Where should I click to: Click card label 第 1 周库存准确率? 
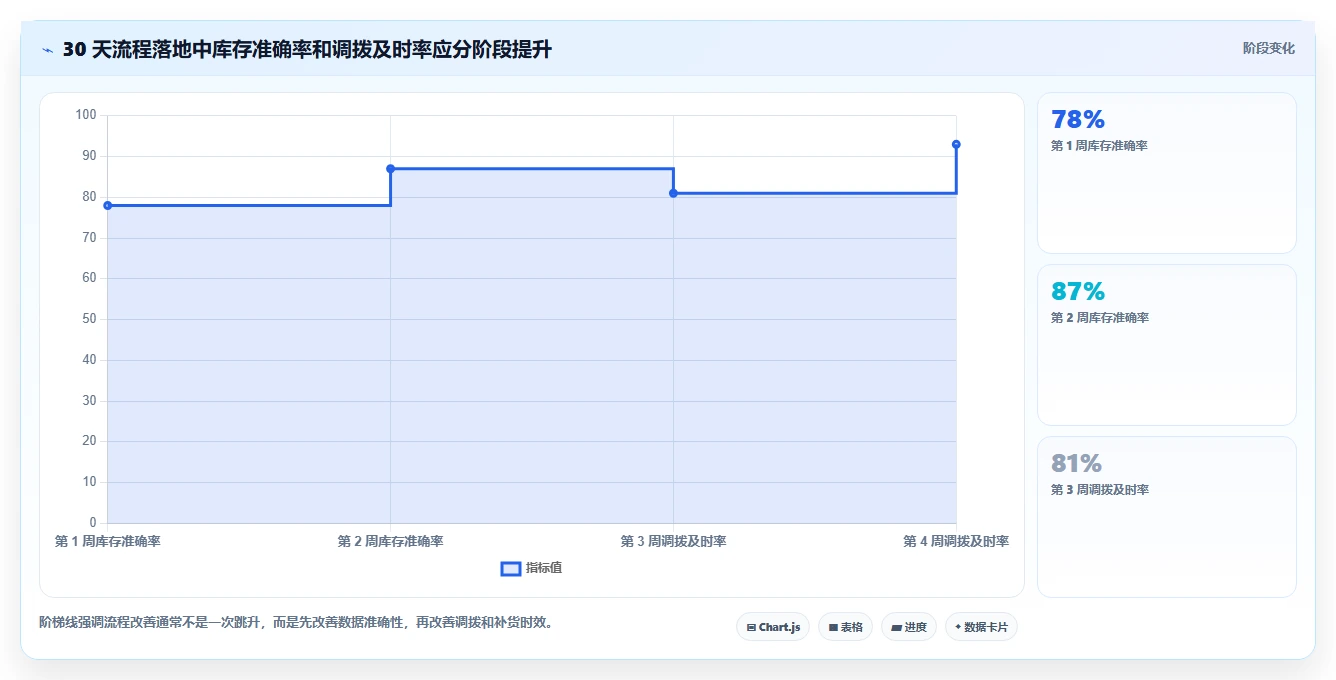point(1099,146)
